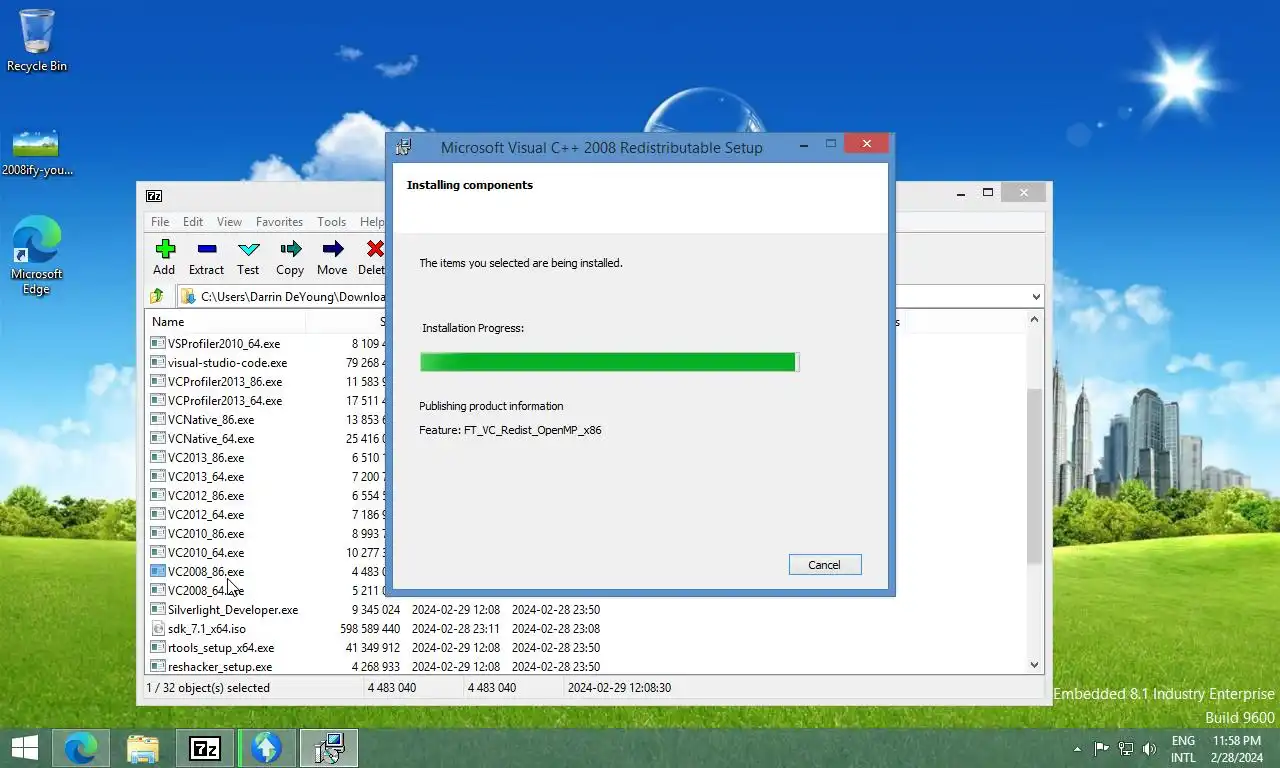
Task: Click the 7z window title icon
Action: (x=154, y=196)
